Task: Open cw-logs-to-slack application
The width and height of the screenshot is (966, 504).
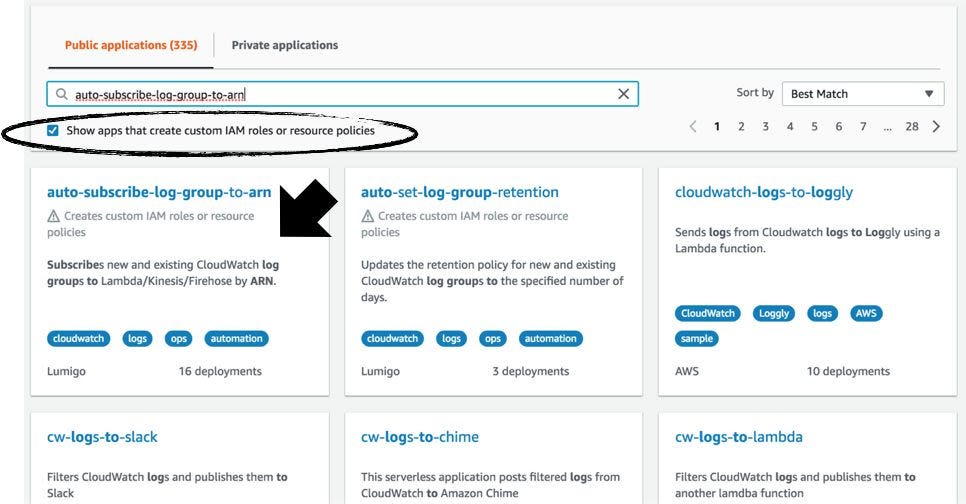Action: point(102,437)
